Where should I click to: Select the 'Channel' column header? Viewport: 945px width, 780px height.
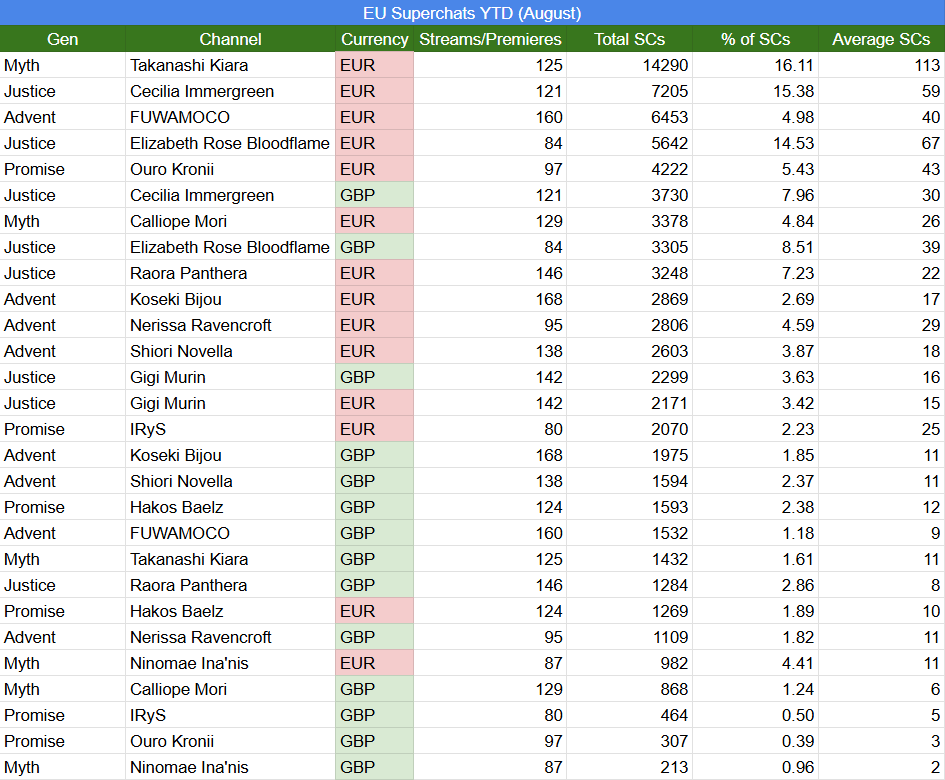[x=230, y=39]
